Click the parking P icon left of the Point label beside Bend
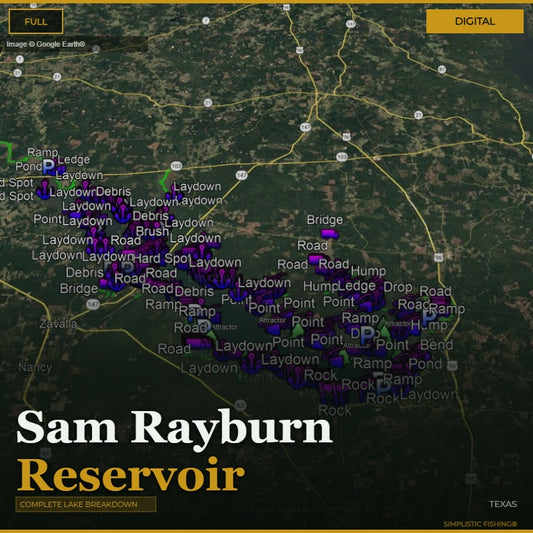Image resolution: width=533 pixels, height=533 pixels. (x=367, y=335)
